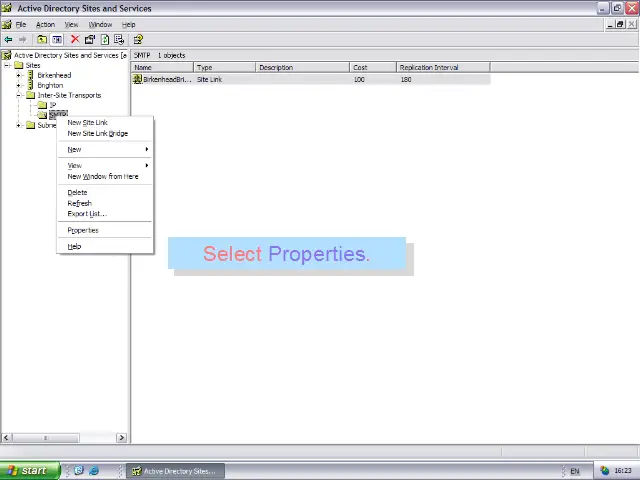Open the Help menu in menu bar

coord(129,24)
